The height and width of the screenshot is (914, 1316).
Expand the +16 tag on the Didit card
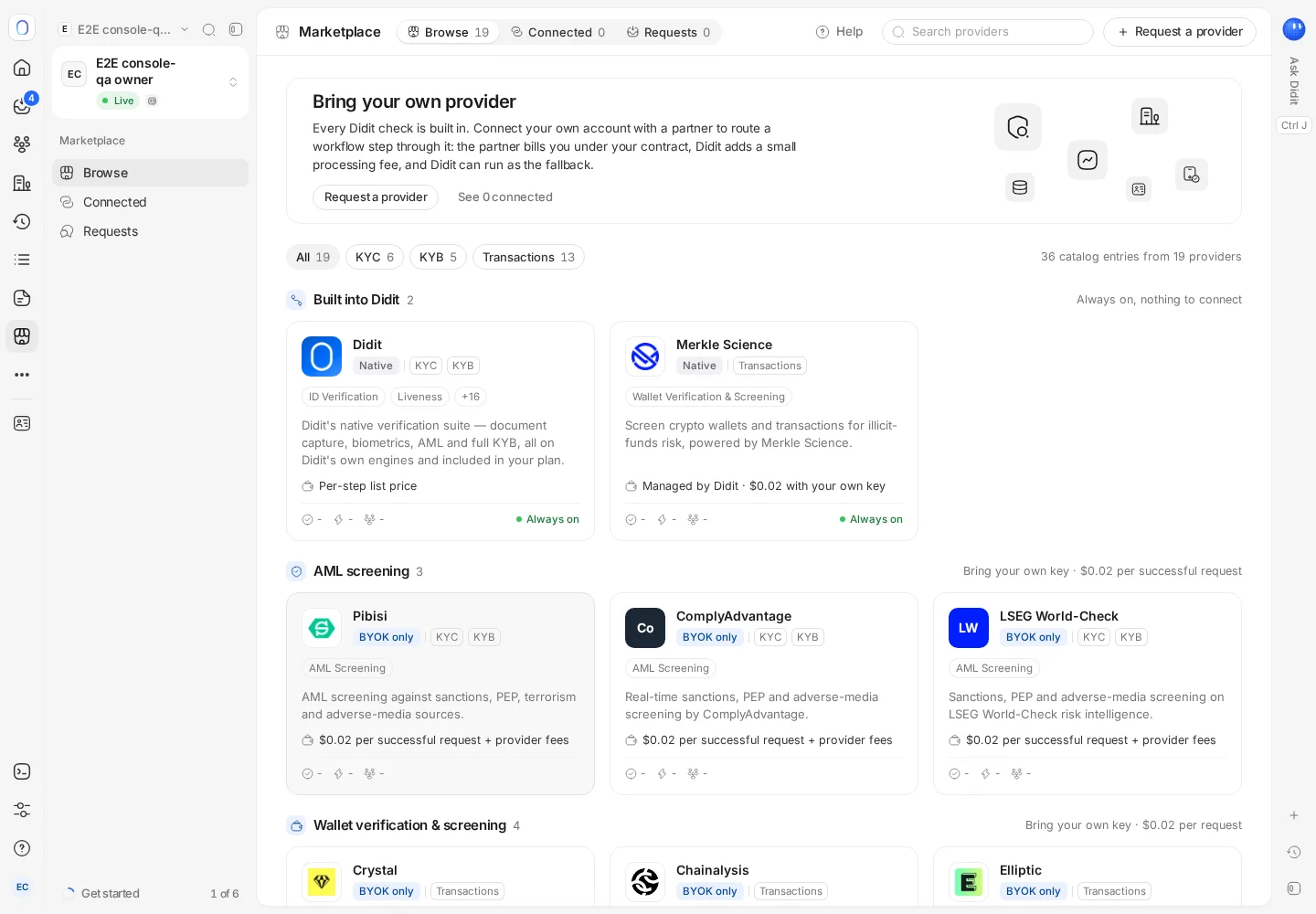point(471,397)
